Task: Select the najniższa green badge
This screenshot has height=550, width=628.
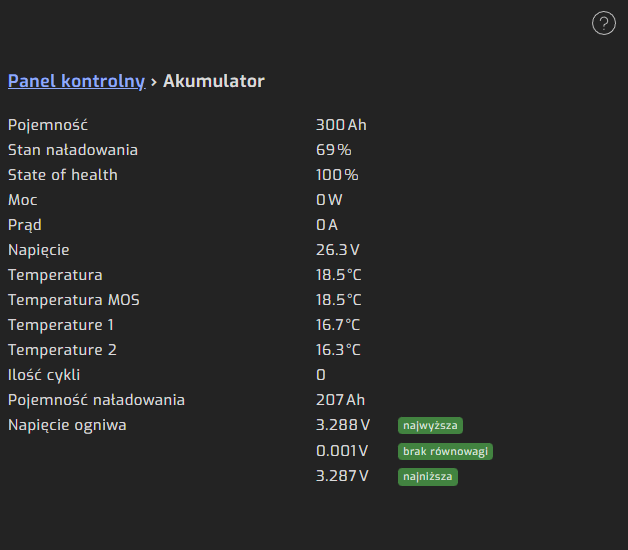Action: click(x=427, y=477)
